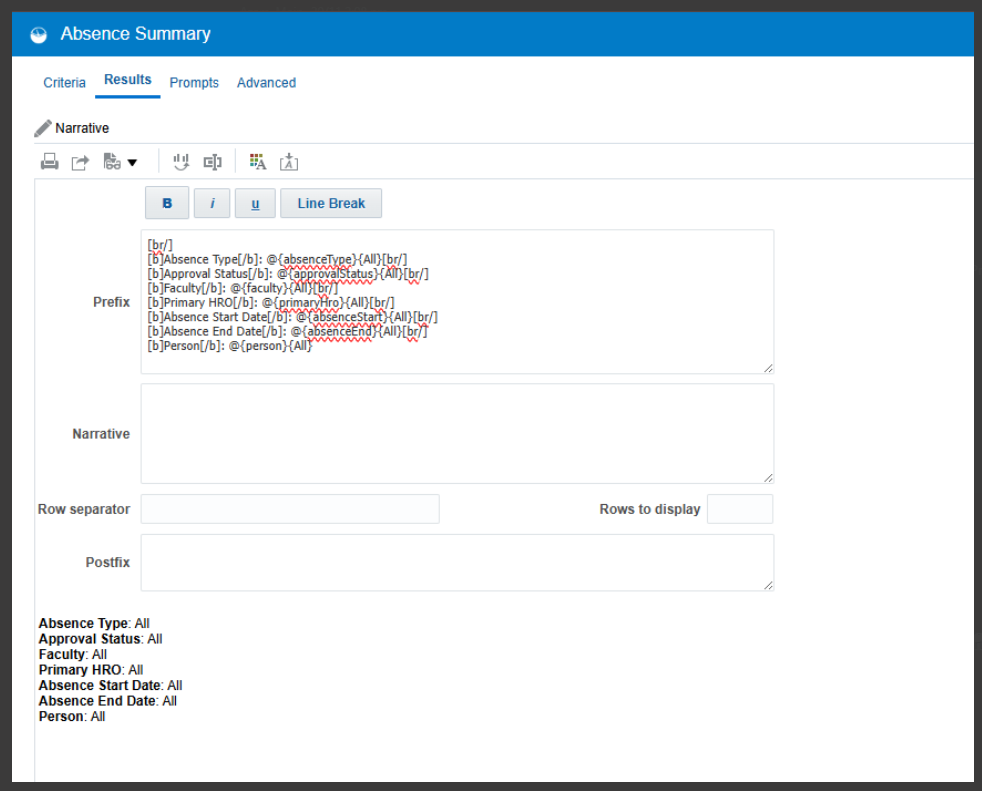Insert bold markup with the B button
The width and height of the screenshot is (982, 791).
(166, 203)
